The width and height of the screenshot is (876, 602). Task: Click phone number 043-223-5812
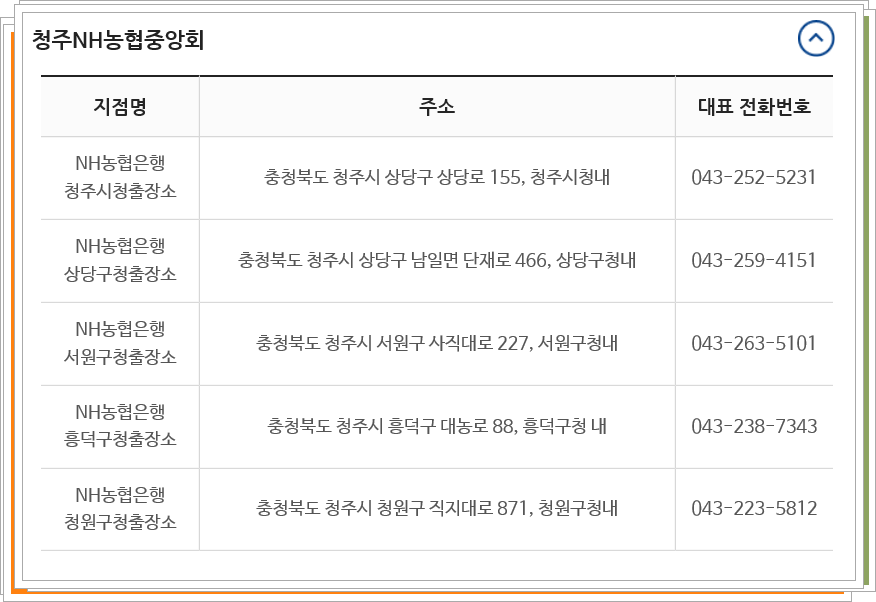pos(754,508)
